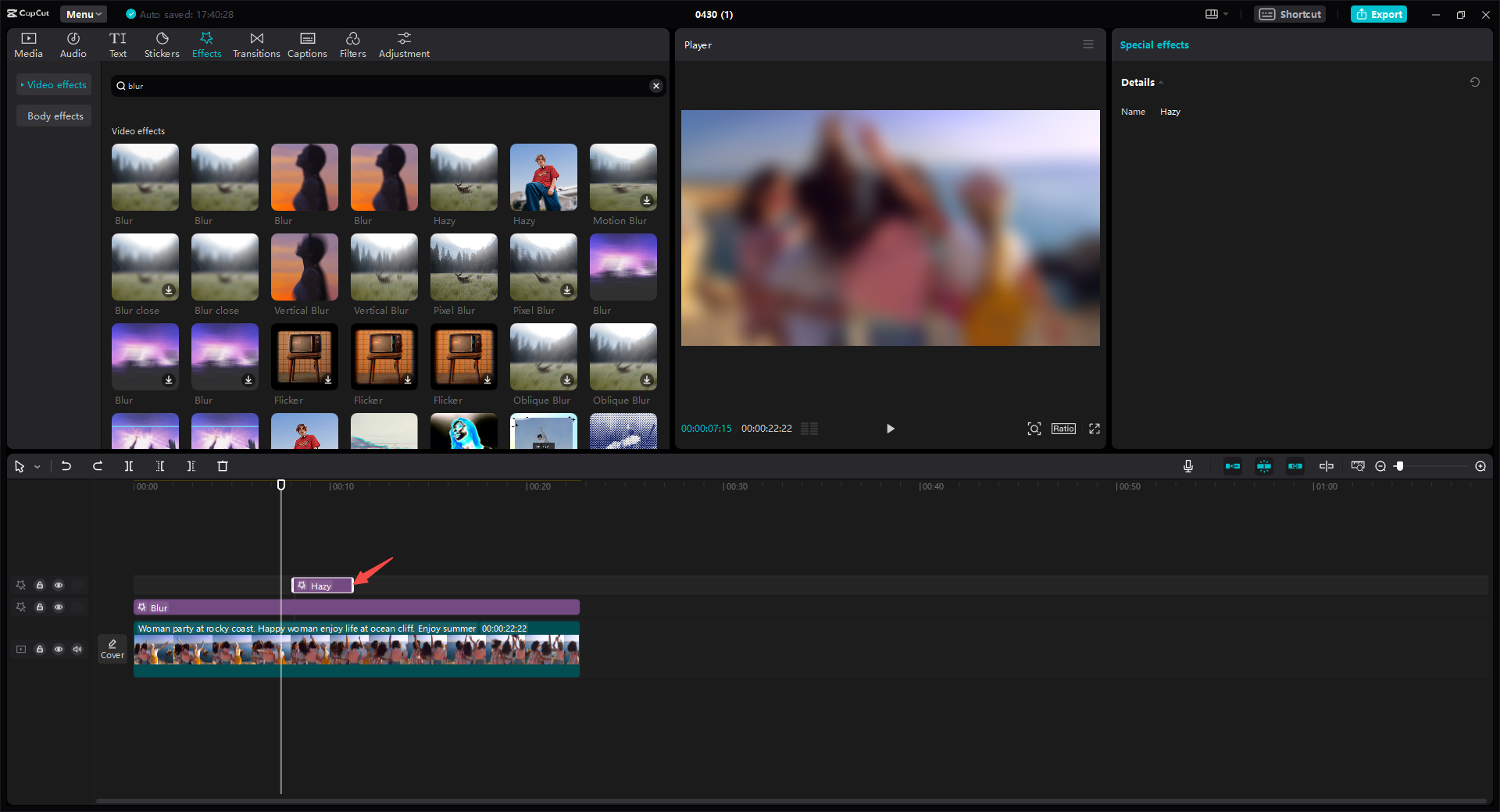The height and width of the screenshot is (812, 1500).
Task: Open the Menu in the top-left corner
Action: (x=82, y=13)
